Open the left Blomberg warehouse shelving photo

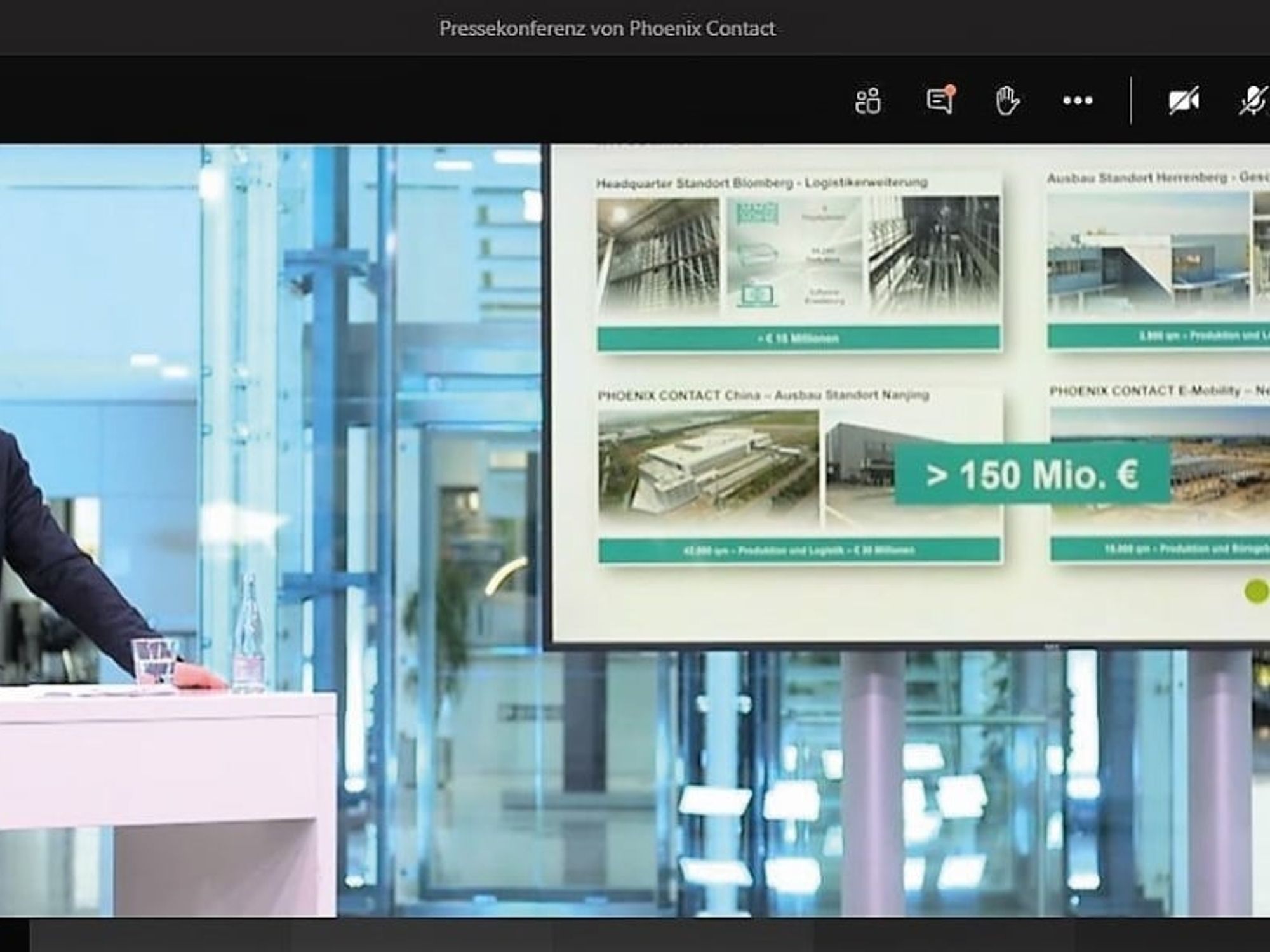[x=658, y=256]
